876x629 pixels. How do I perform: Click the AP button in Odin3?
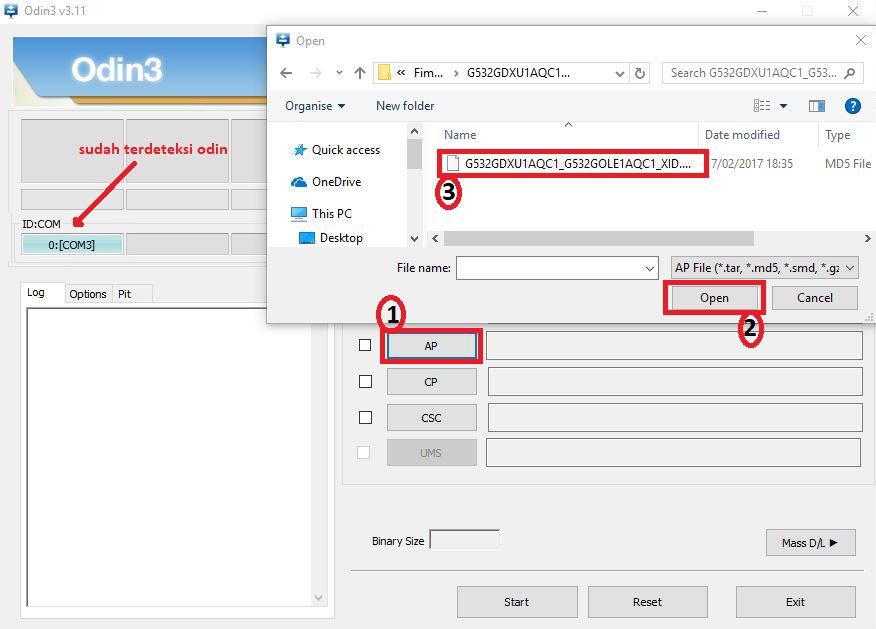431,346
